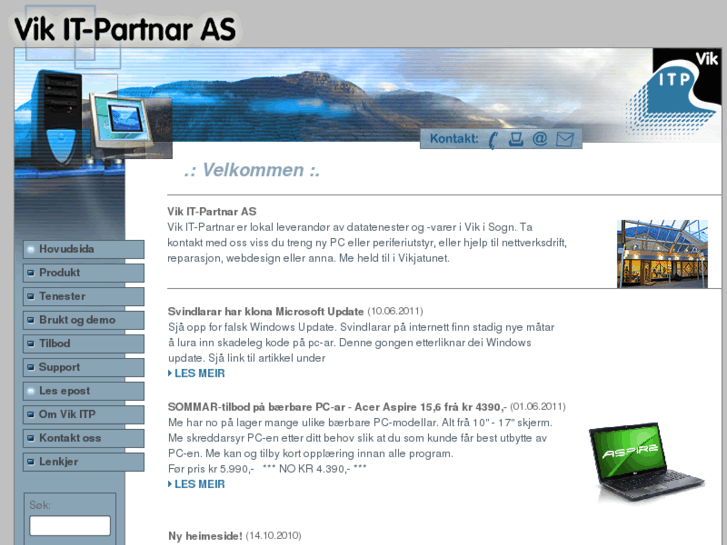The height and width of the screenshot is (545, 727).
Task: Click LES MEIR under SOMMAR-tilbod article
Action: [x=197, y=484]
